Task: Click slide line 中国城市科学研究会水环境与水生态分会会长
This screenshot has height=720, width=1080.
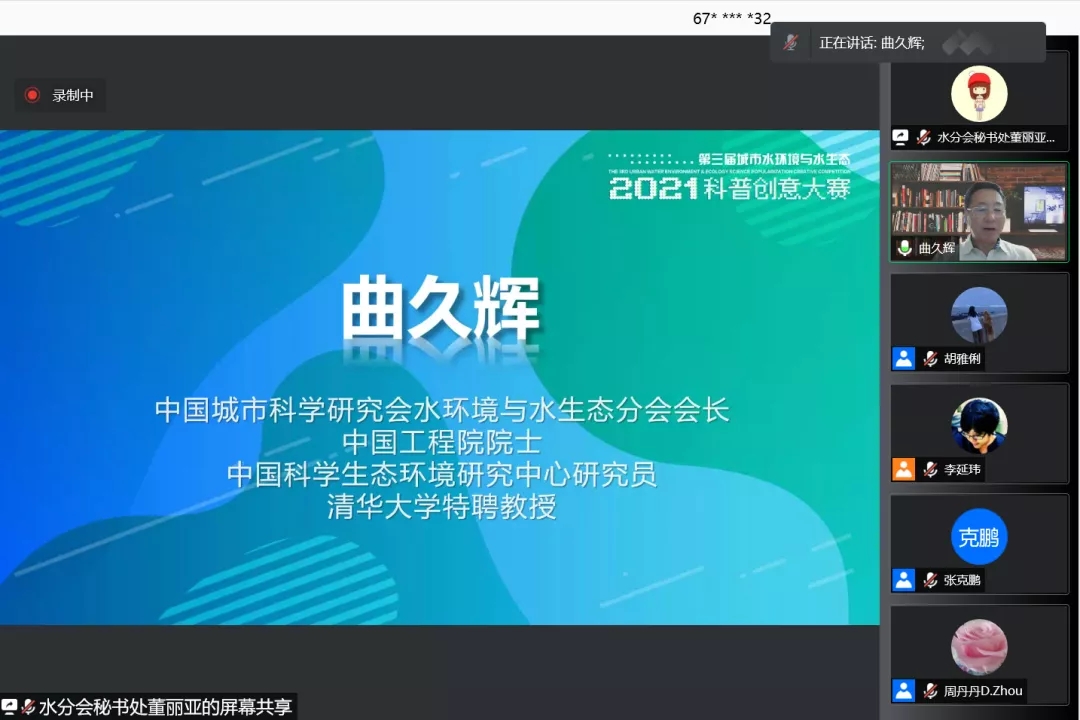Action: point(442,410)
